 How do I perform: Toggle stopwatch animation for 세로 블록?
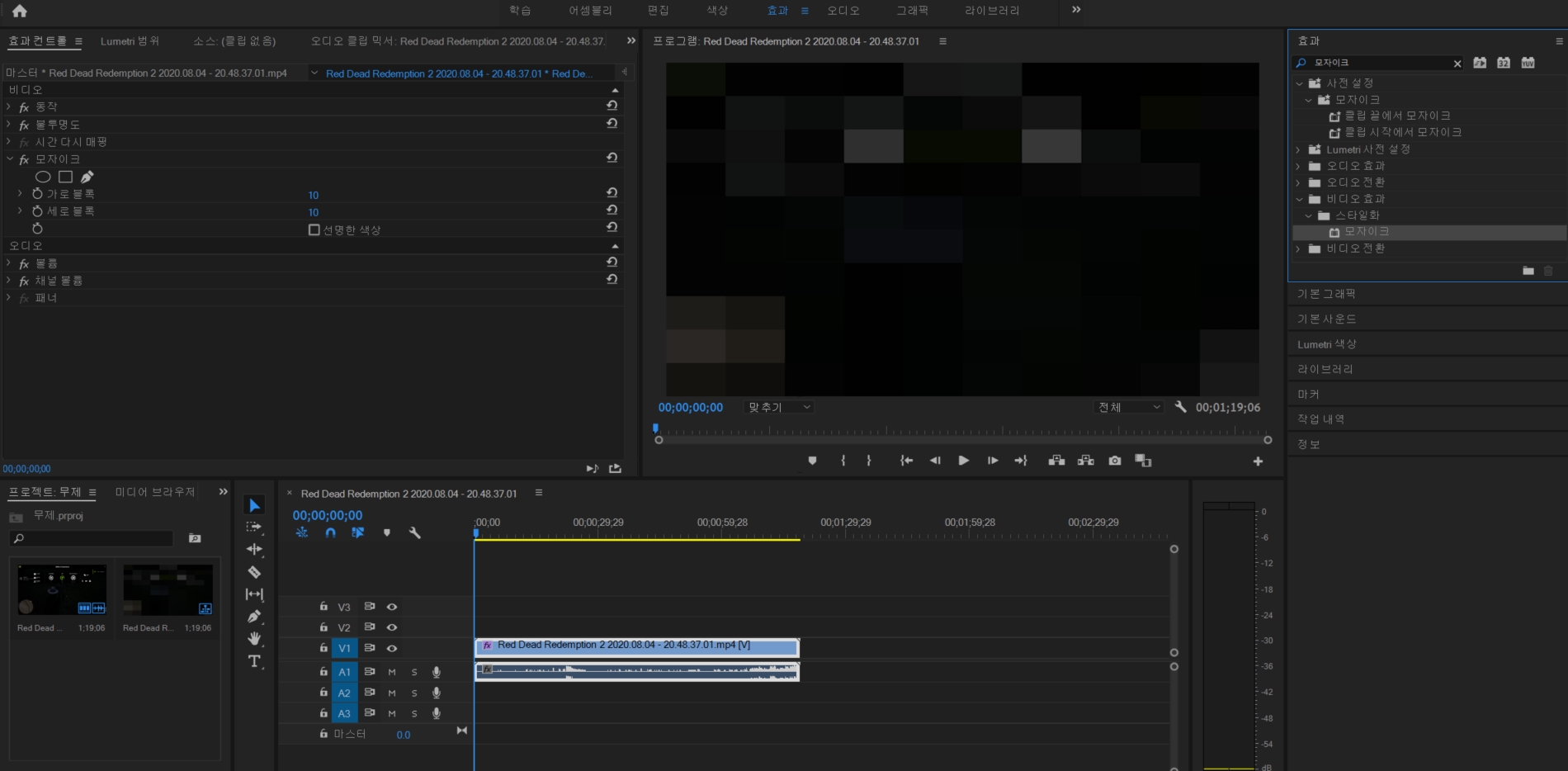[37, 211]
